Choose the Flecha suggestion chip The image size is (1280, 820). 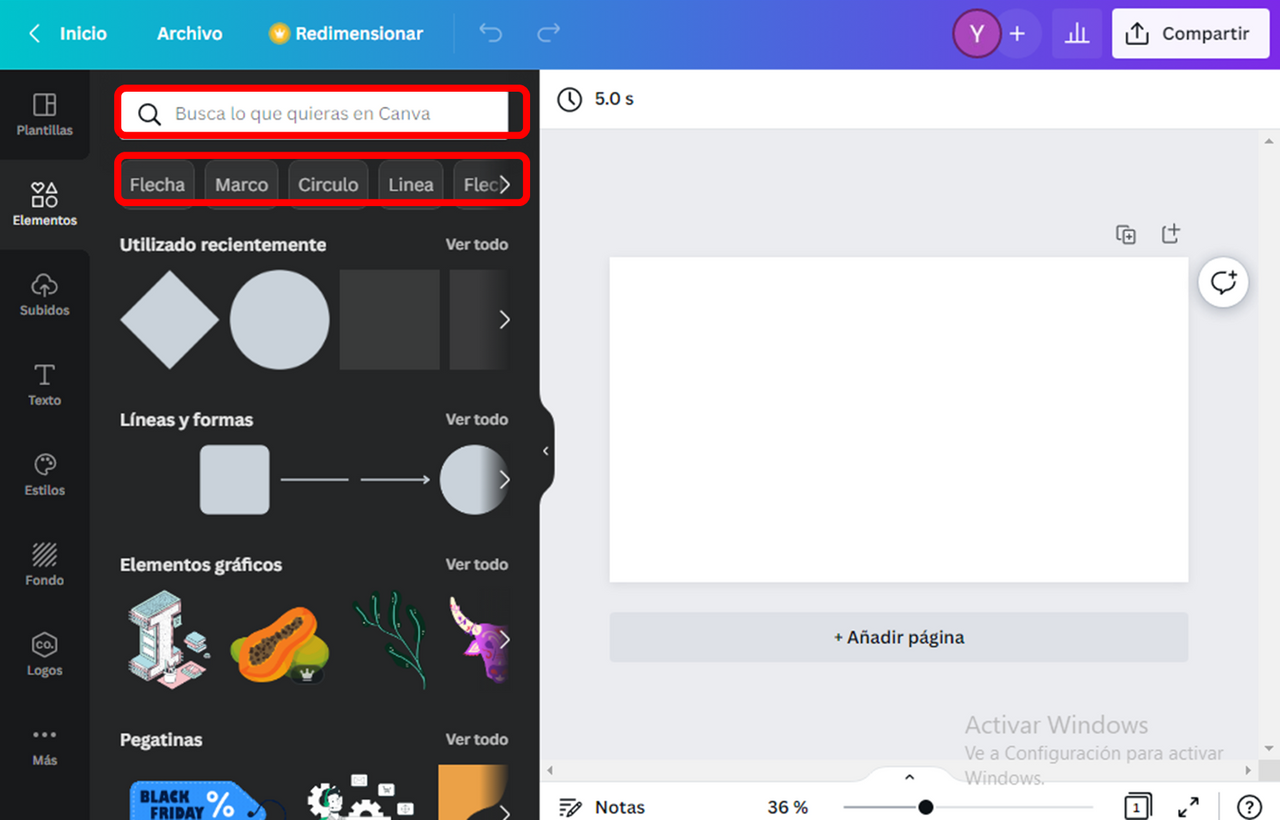point(157,184)
